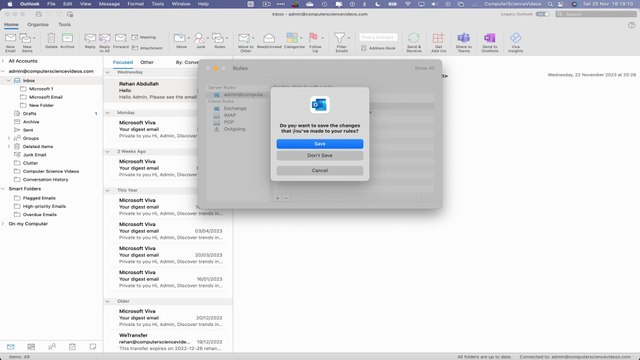This screenshot has height=360, width=640.
Task: Collapse the Inbox folder tree
Action: pos(9,80)
